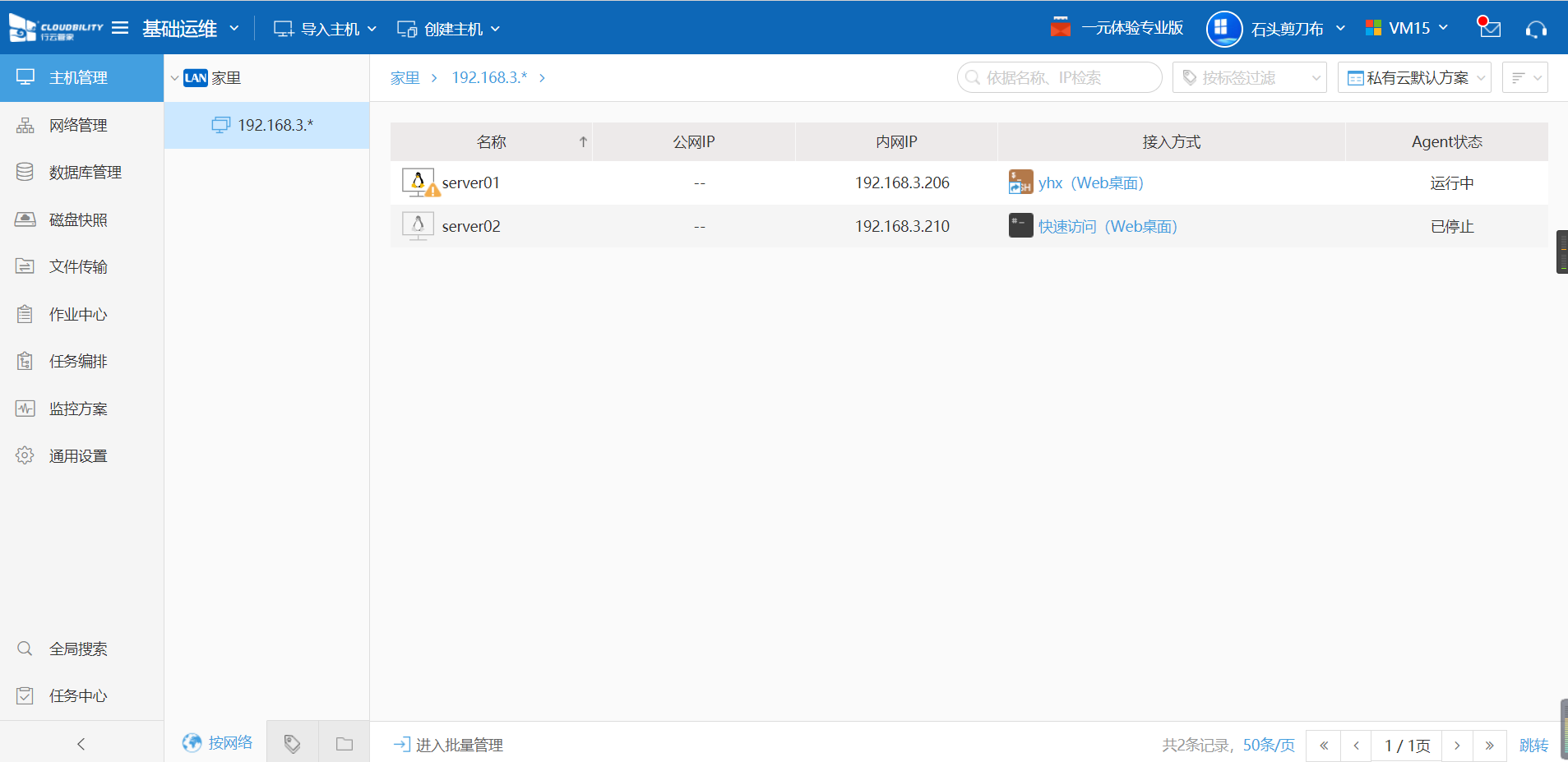Open the 基础运维 module dropdown
This screenshot has width=1568, height=762.
190,28
